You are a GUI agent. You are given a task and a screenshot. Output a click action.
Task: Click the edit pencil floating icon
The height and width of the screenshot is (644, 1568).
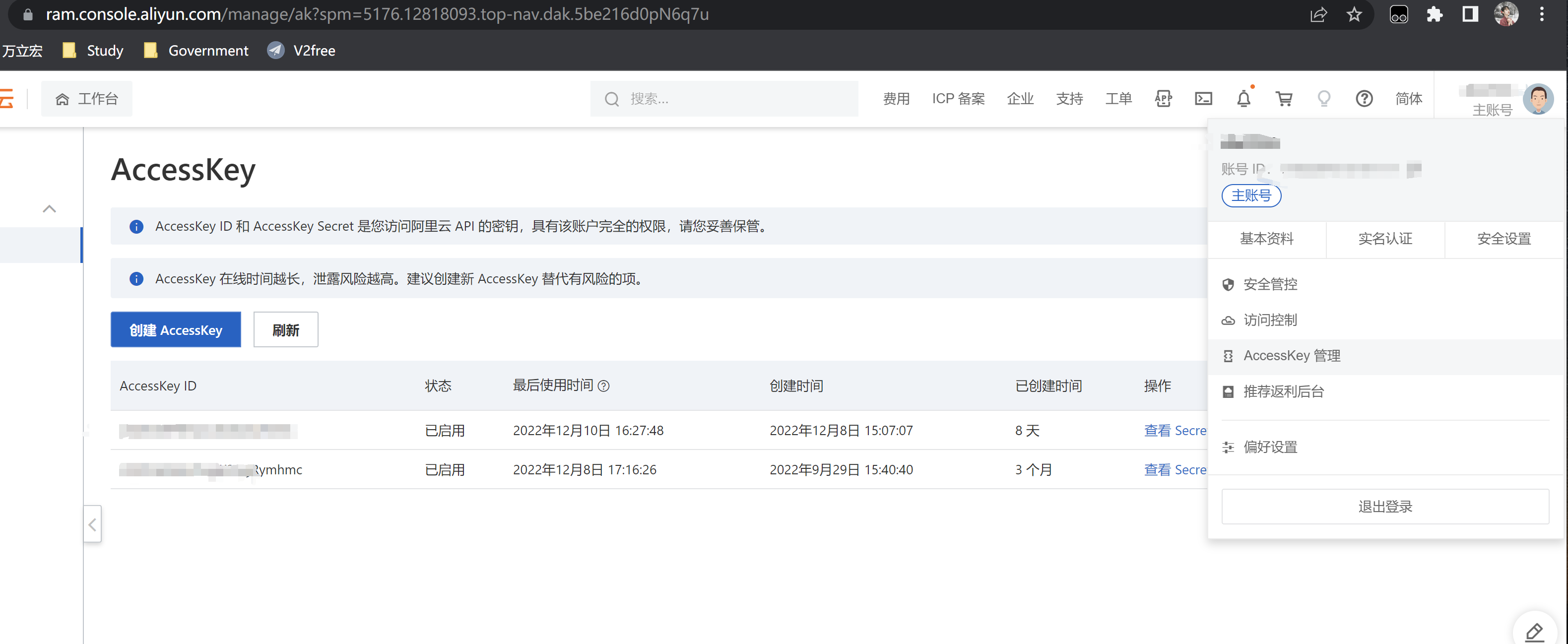coord(1534,632)
